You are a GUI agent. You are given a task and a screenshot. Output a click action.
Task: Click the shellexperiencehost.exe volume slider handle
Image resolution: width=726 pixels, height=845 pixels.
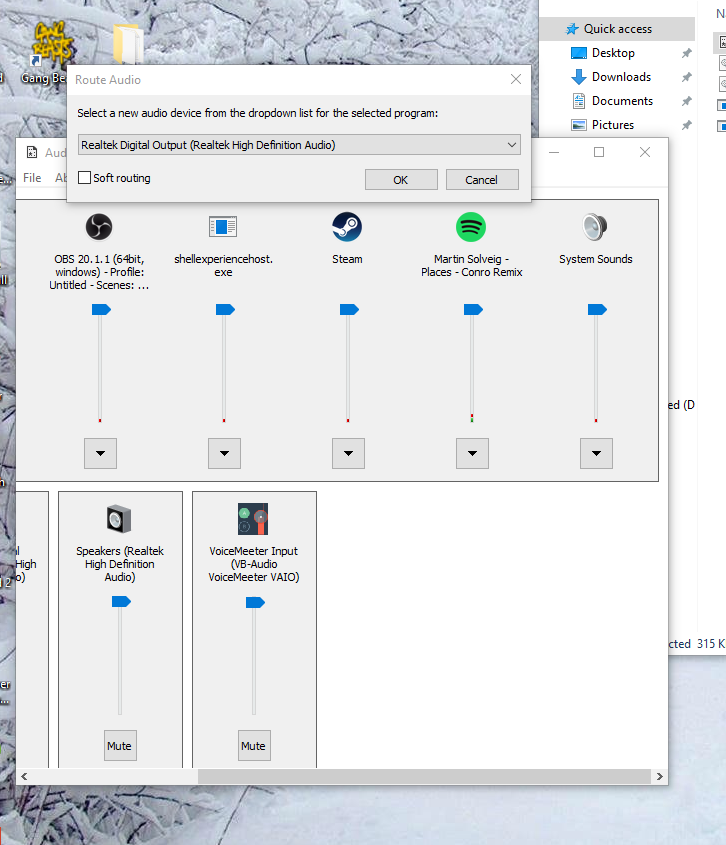coord(225,309)
